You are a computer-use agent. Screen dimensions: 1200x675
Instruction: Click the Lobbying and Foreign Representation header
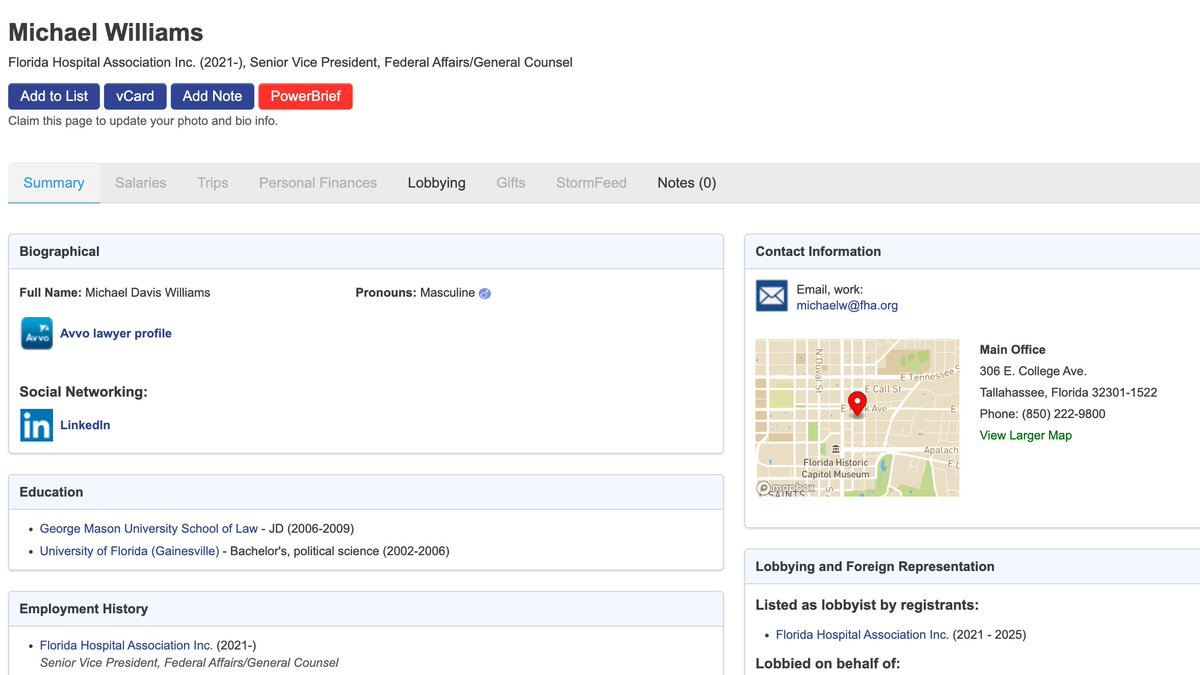[972, 566]
